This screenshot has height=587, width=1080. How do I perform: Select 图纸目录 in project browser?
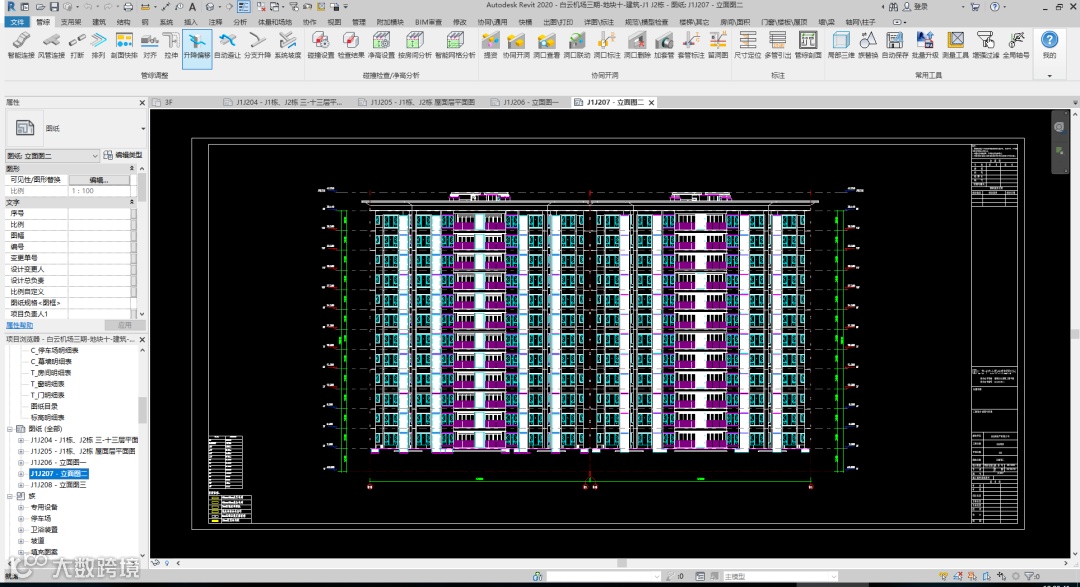(x=44, y=406)
